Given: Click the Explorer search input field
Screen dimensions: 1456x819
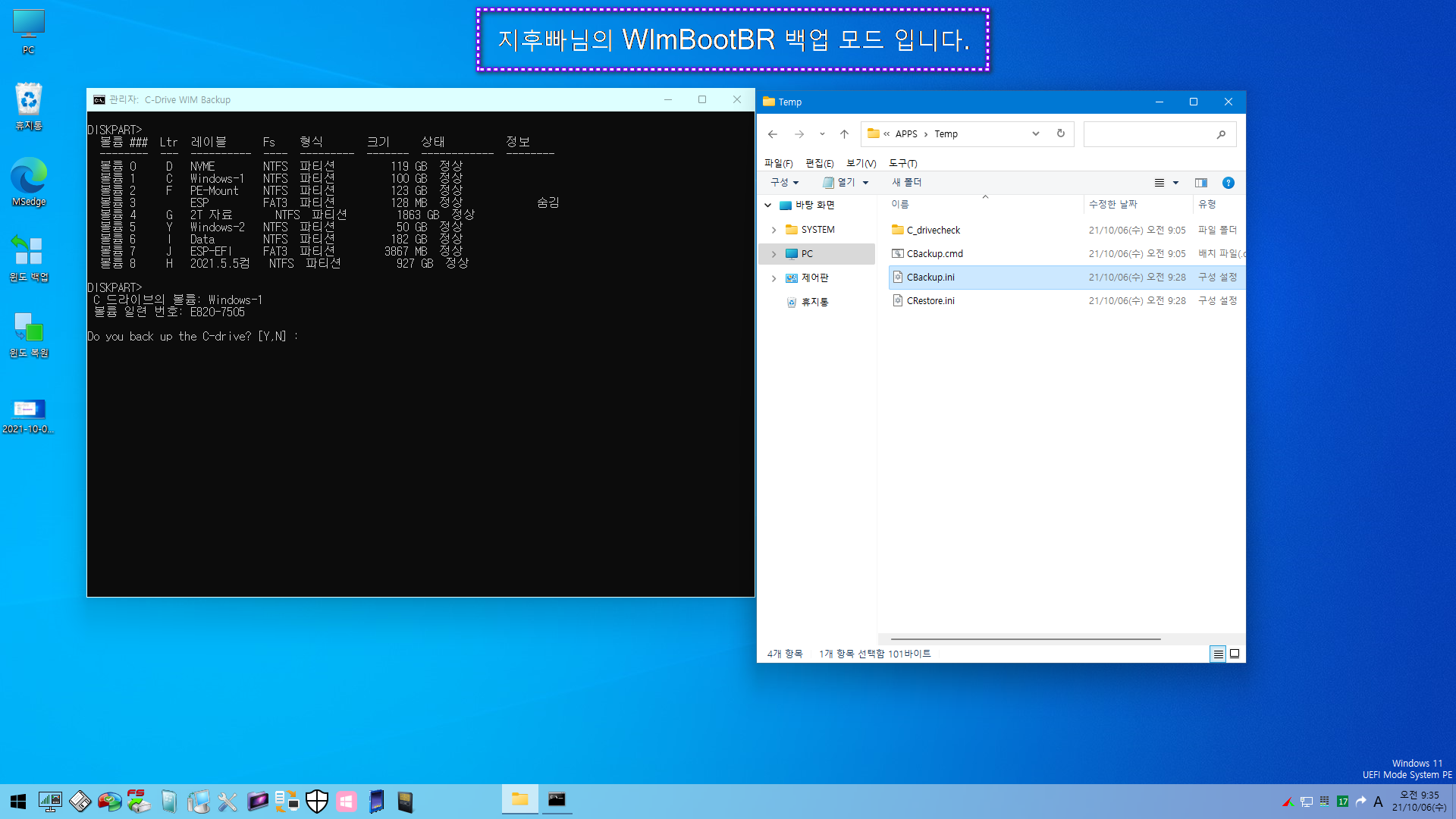Looking at the screenshot, I should pyautogui.click(x=1149, y=134).
